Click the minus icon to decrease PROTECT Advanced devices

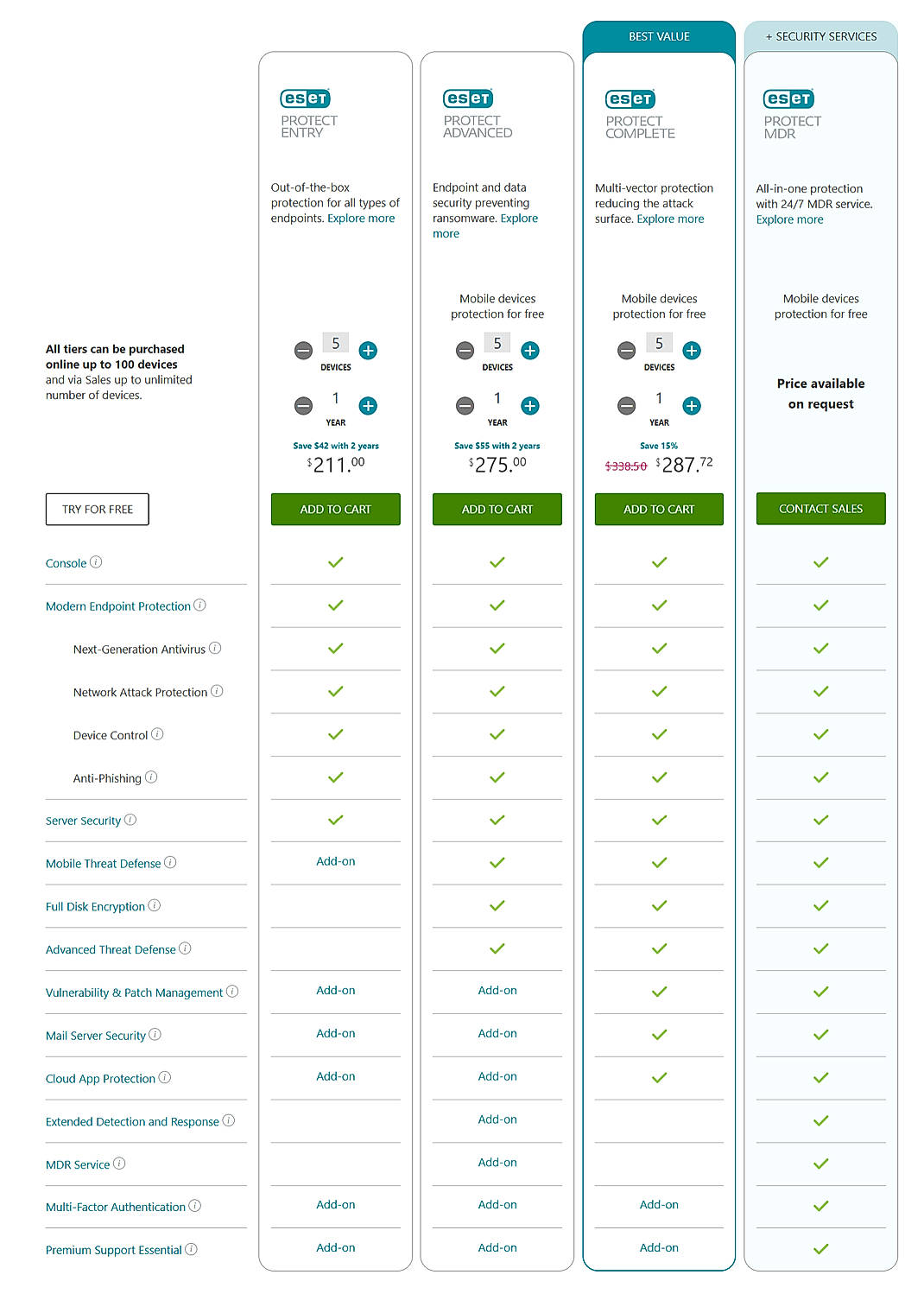click(x=465, y=351)
